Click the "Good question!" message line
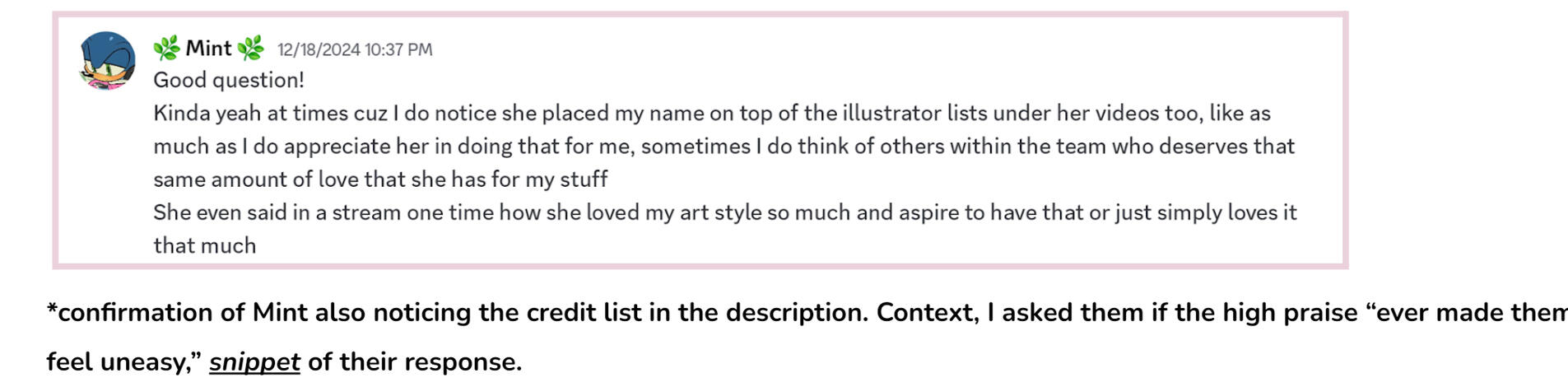Image resolution: width=1568 pixels, height=387 pixels. [229, 80]
